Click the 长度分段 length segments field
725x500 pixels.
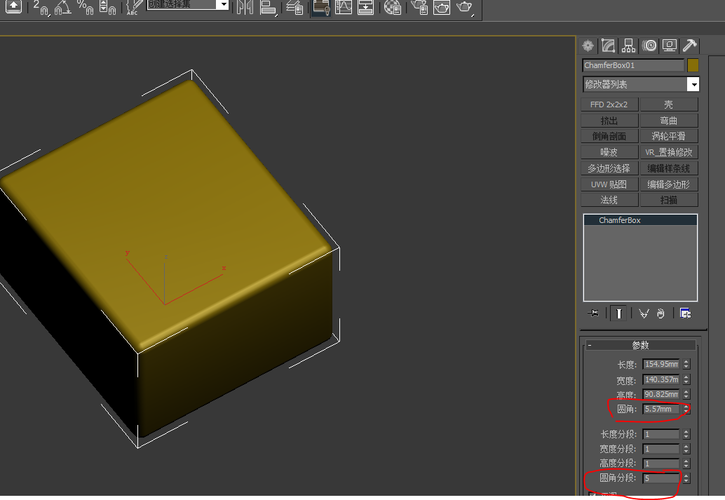pyautogui.click(x=661, y=434)
